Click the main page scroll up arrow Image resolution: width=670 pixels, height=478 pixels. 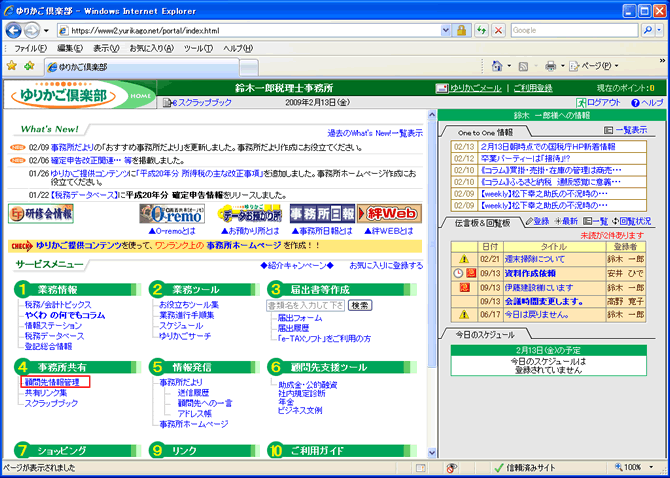point(432,114)
